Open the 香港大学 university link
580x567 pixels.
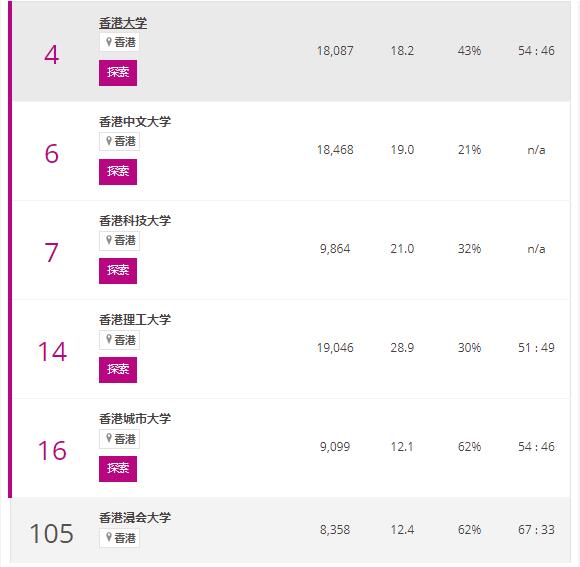[123, 23]
